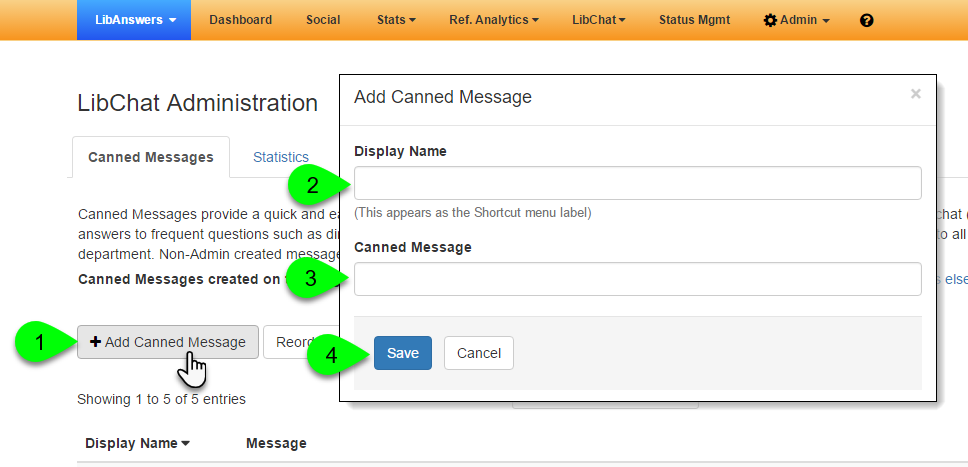This screenshot has height=467, width=968.
Task: Expand the LibChat menu
Action: tap(599, 20)
